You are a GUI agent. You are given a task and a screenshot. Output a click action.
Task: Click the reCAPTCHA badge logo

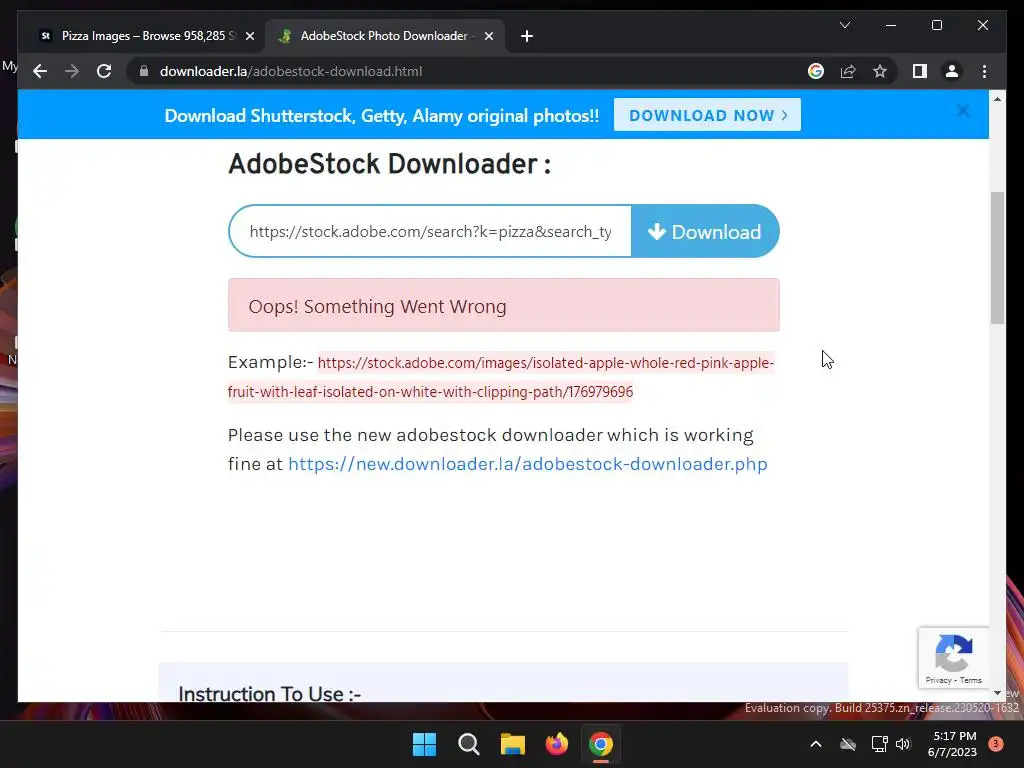pos(953,652)
